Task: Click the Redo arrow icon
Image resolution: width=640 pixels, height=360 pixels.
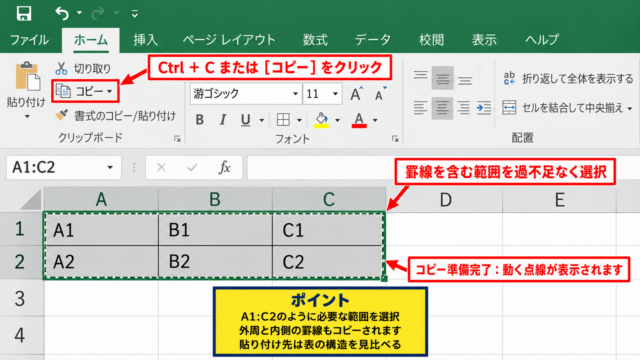Action: pos(98,13)
